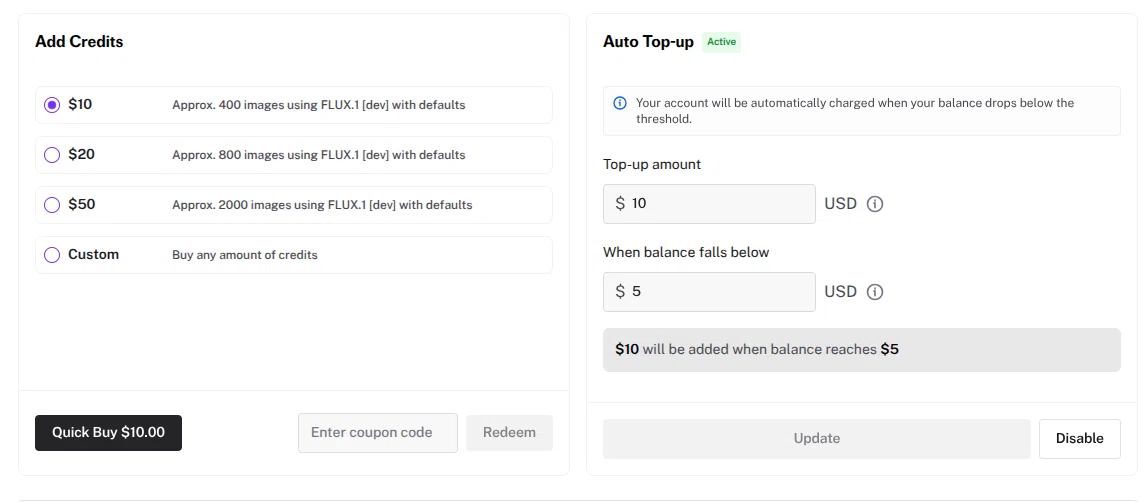Click the dollar sign in Top-up amount field
The image size is (1146, 502).
click(x=620, y=204)
